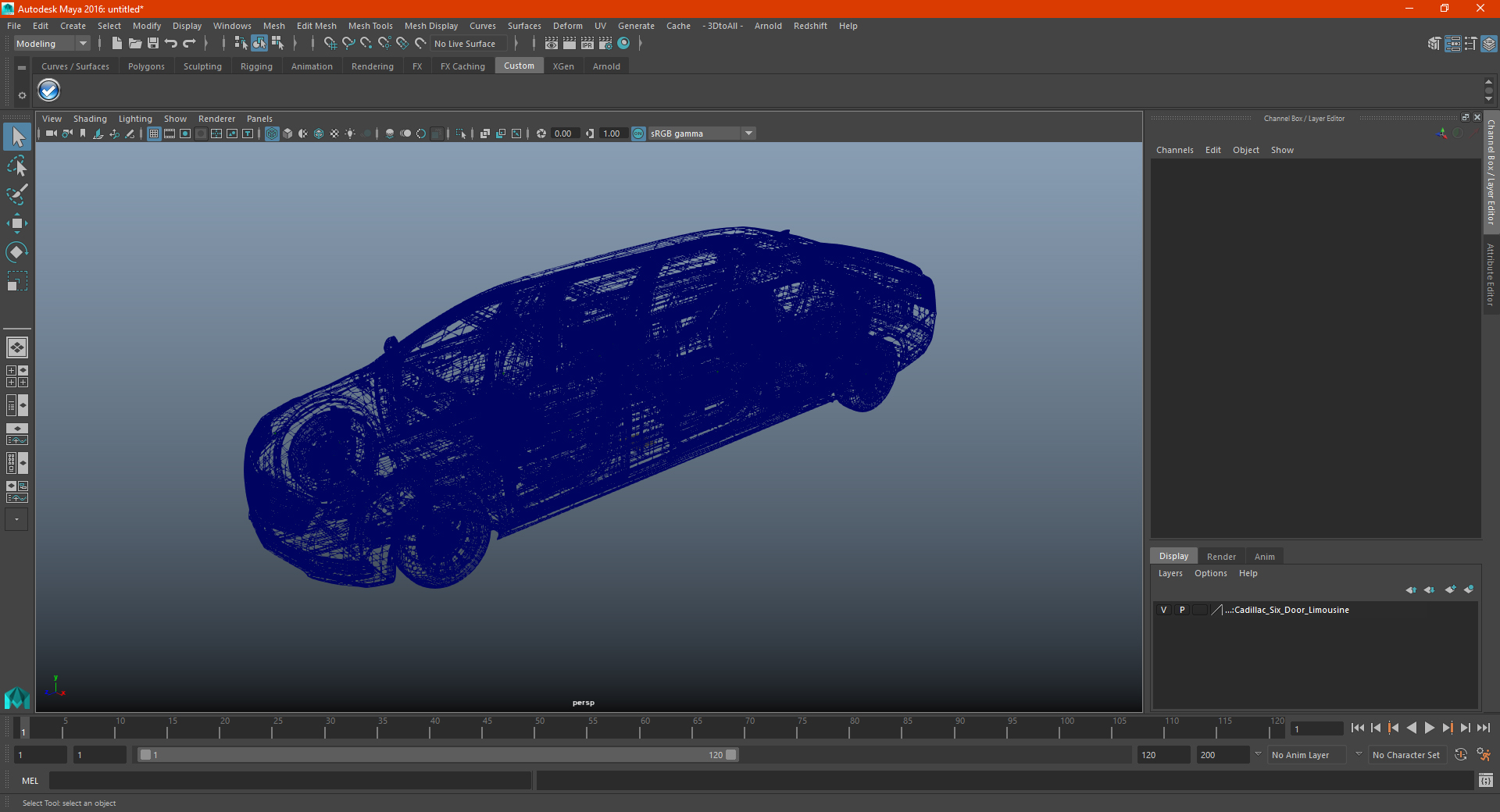Play animation backwards

pos(1411,728)
